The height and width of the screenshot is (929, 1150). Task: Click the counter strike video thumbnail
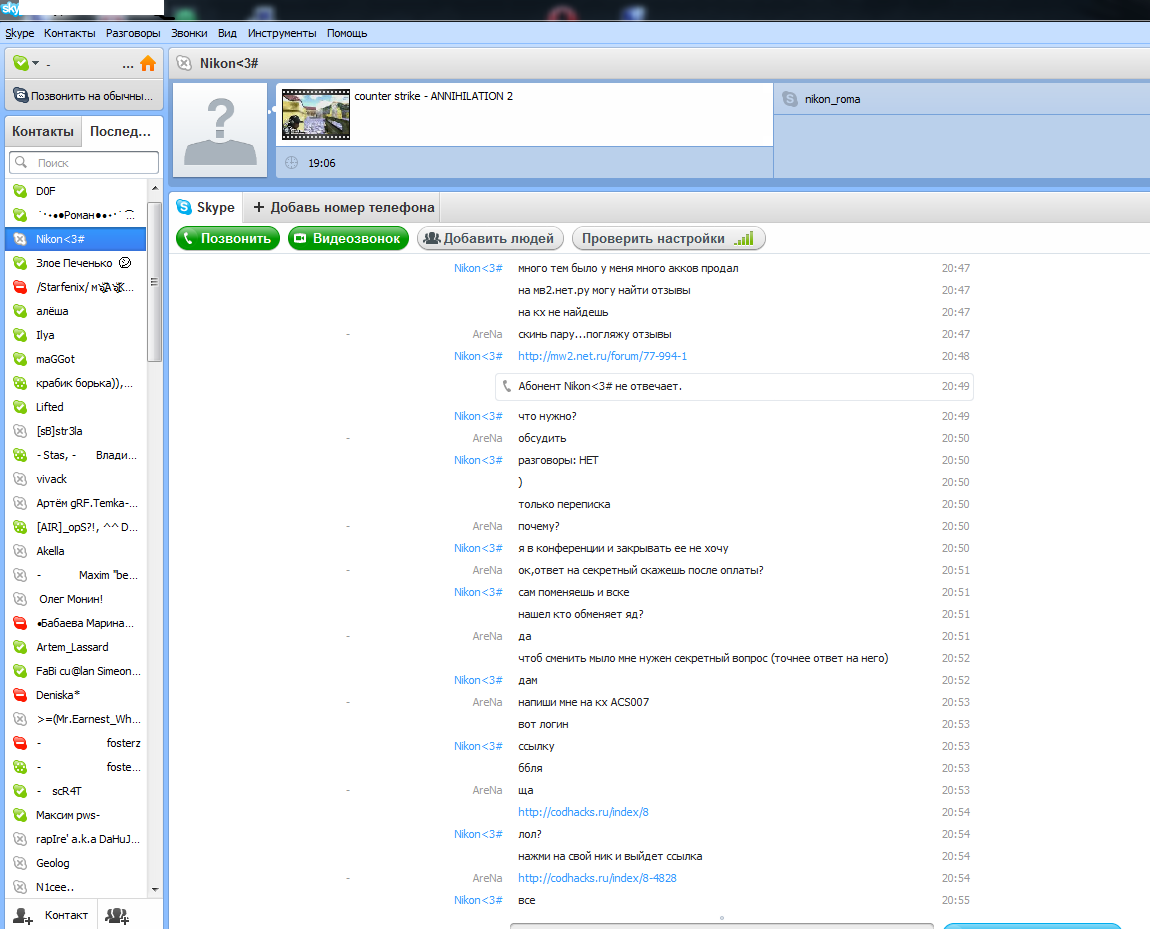coord(316,114)
